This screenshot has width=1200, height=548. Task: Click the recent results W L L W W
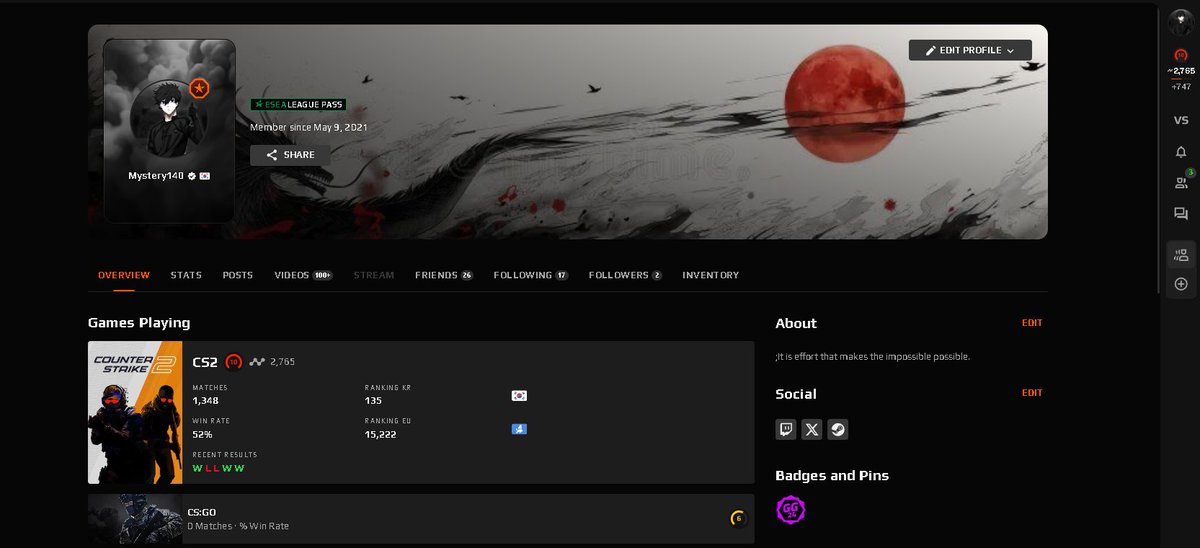(218, 468)
